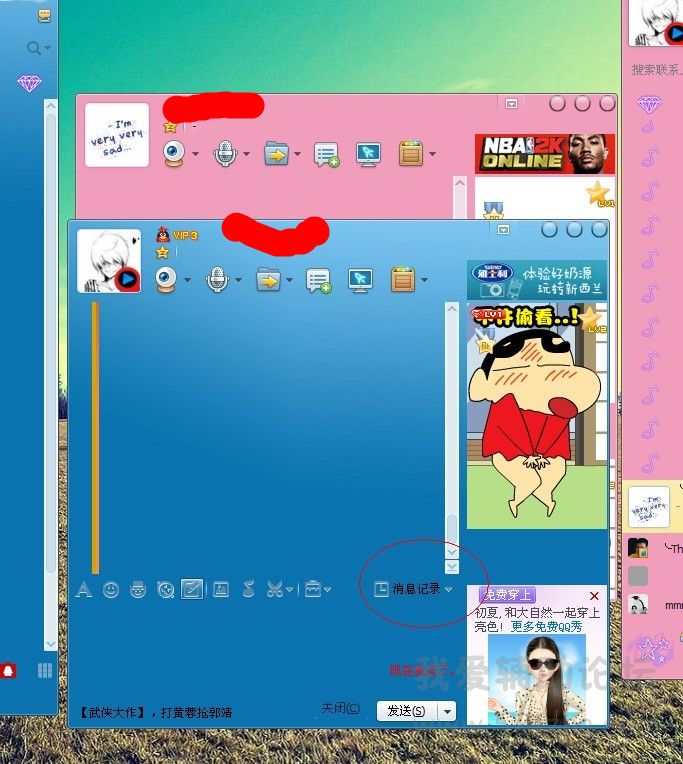
Task: Click the music sharing icon
Action: 248,590
